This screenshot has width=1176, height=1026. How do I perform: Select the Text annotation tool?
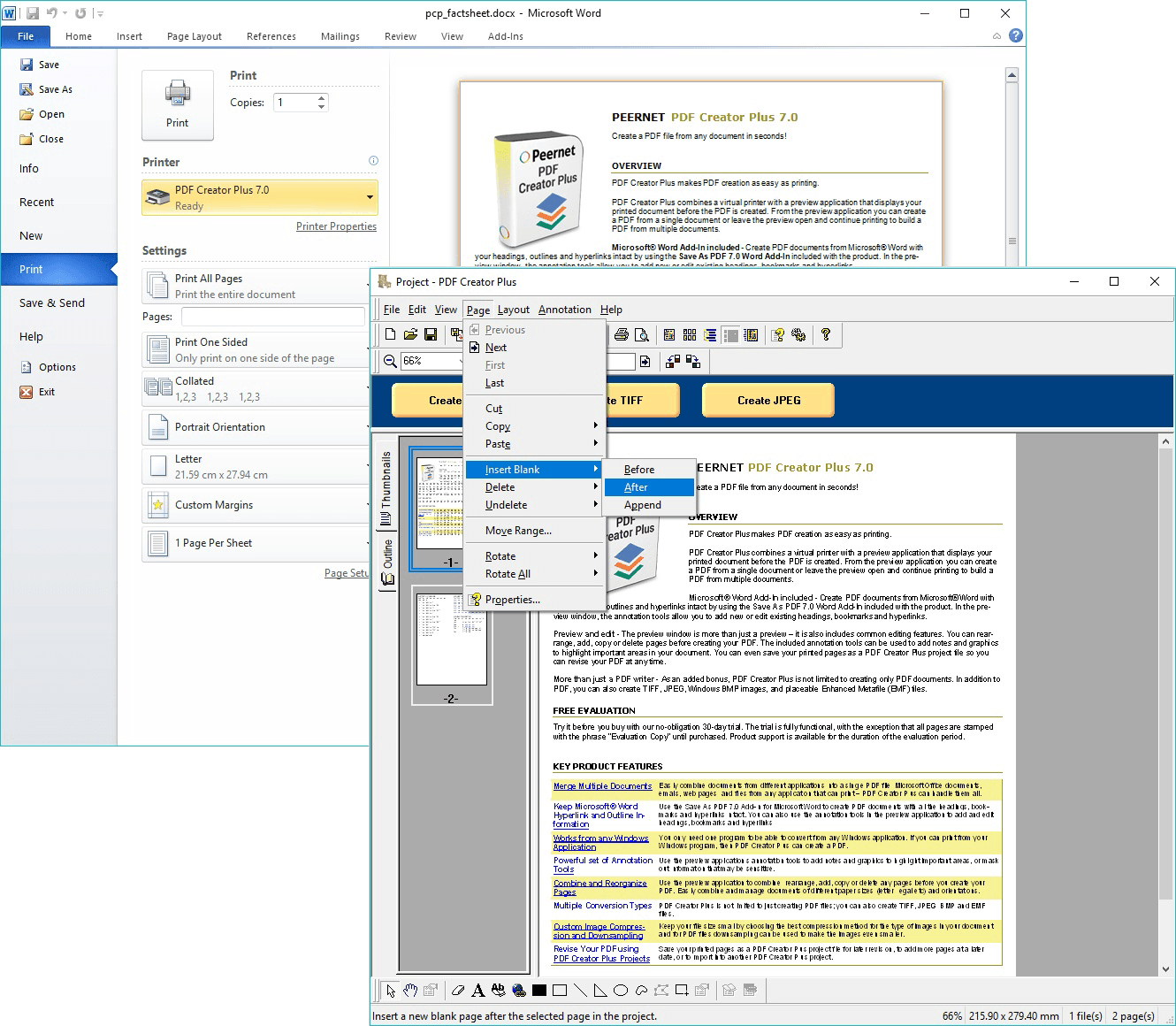pos(477,991)
